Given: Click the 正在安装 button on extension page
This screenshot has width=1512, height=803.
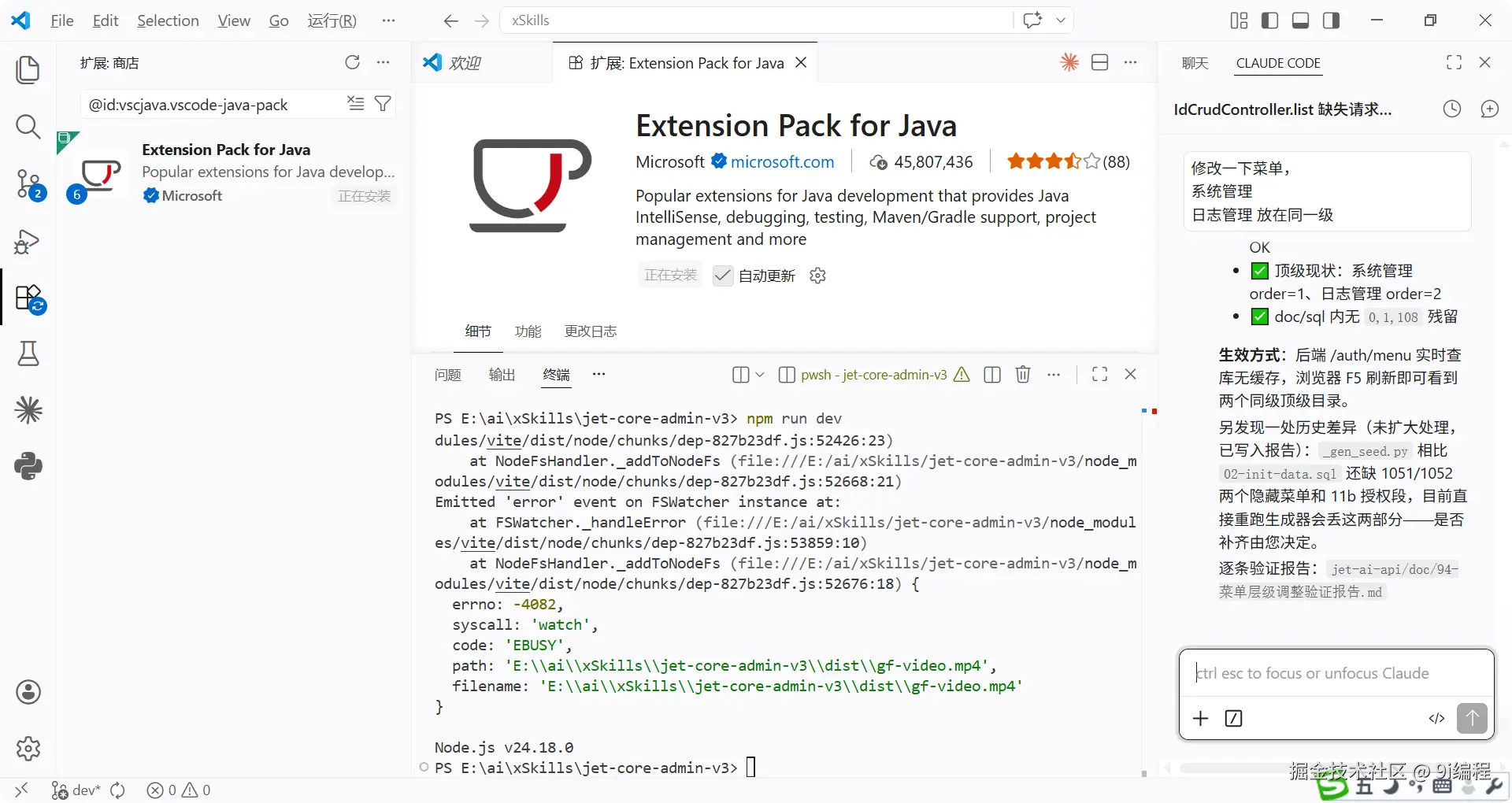Looking at the screenshot, I should (670, 276).
